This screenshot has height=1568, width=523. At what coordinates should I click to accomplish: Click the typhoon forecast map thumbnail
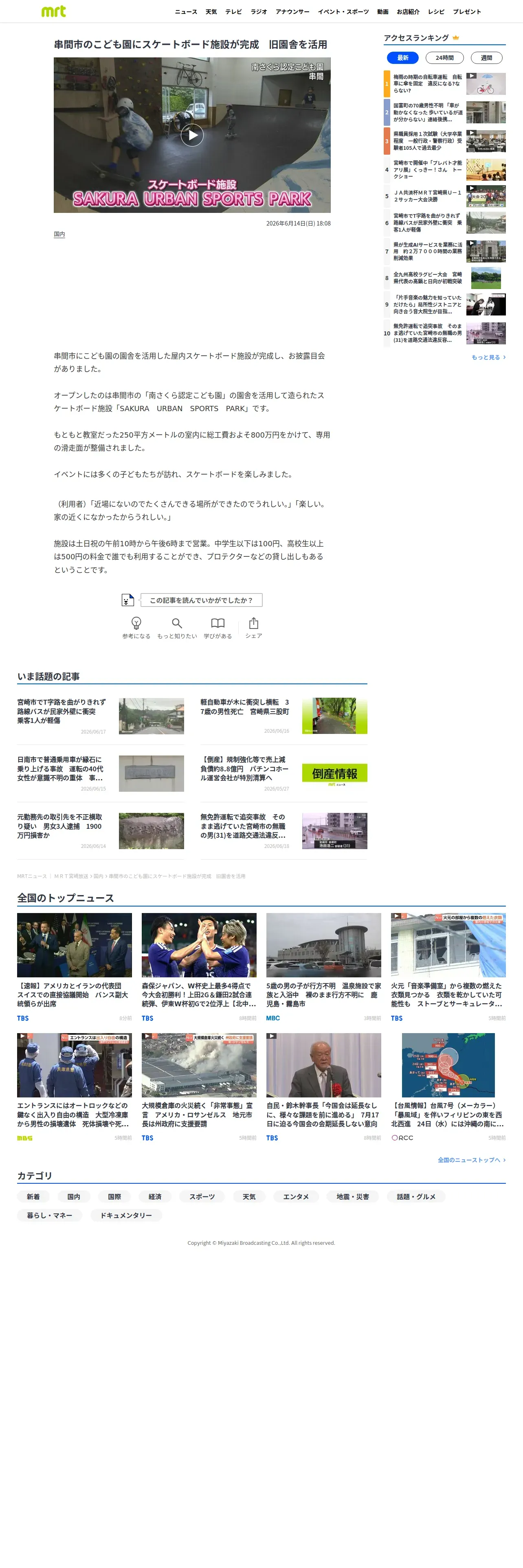coord(448,1065)
